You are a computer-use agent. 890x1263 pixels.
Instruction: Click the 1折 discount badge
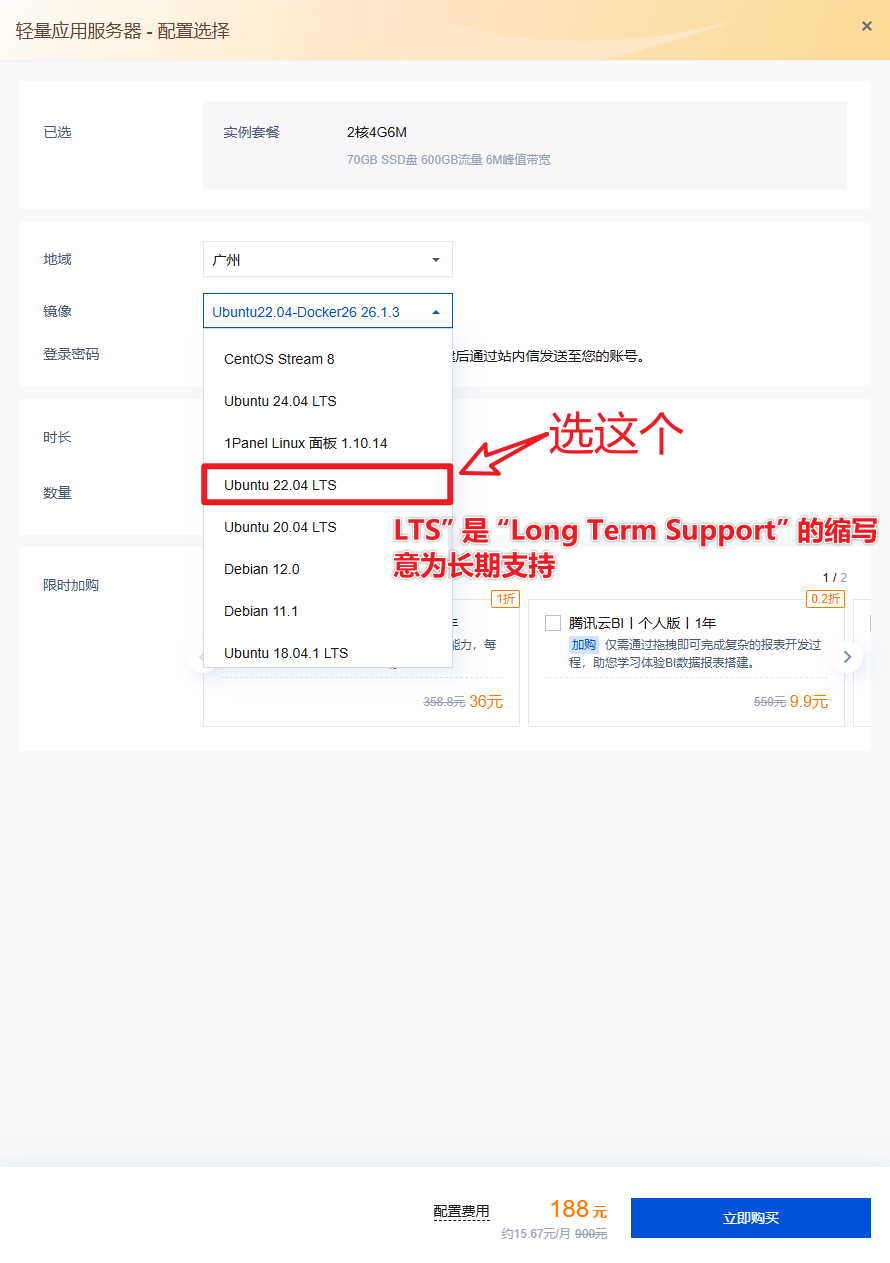pos(505,599)
